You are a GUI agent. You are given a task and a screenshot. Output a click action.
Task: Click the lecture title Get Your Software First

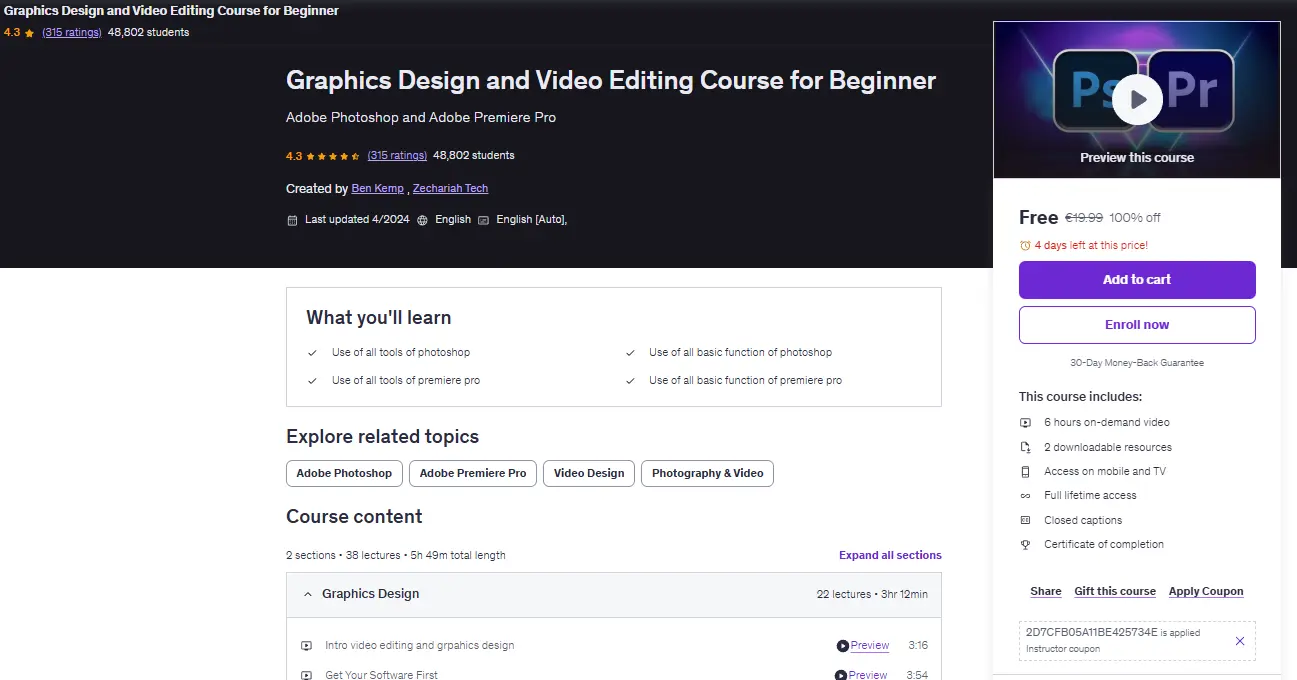(x=382, y=675)
